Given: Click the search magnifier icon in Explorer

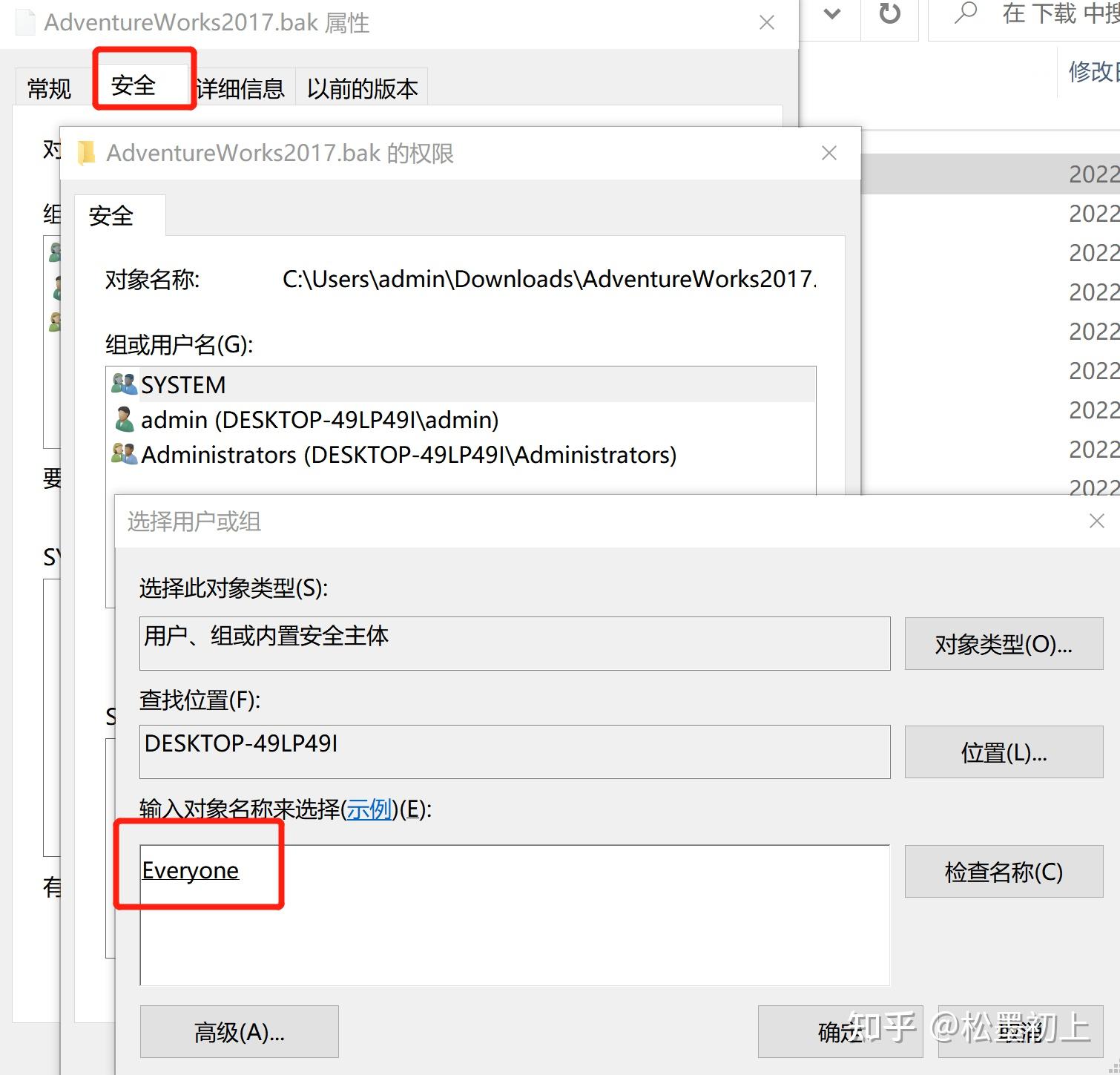Looking at the screenshot, I should (x=965, y=13).
